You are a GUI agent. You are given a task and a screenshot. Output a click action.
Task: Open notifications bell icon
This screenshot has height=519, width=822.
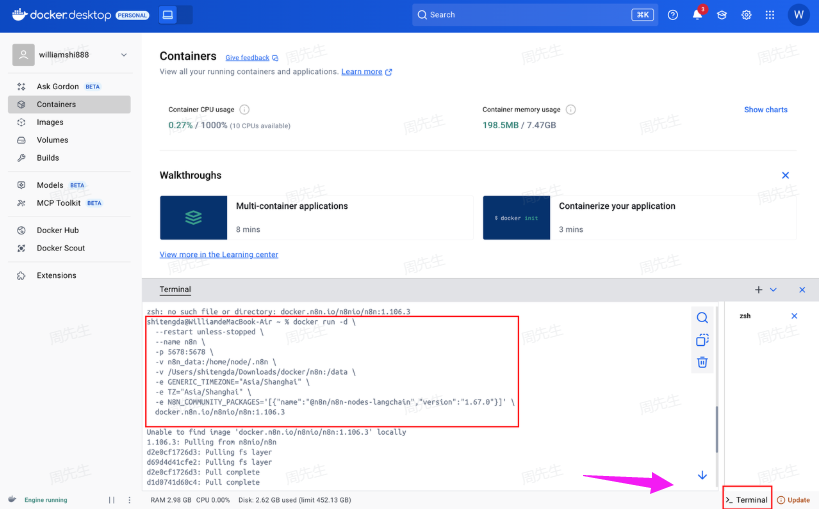697,15
